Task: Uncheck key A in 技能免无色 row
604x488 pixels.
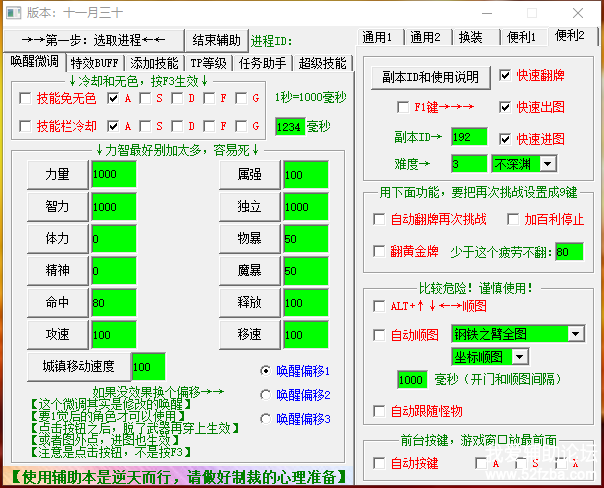Action: coord(113,98)
